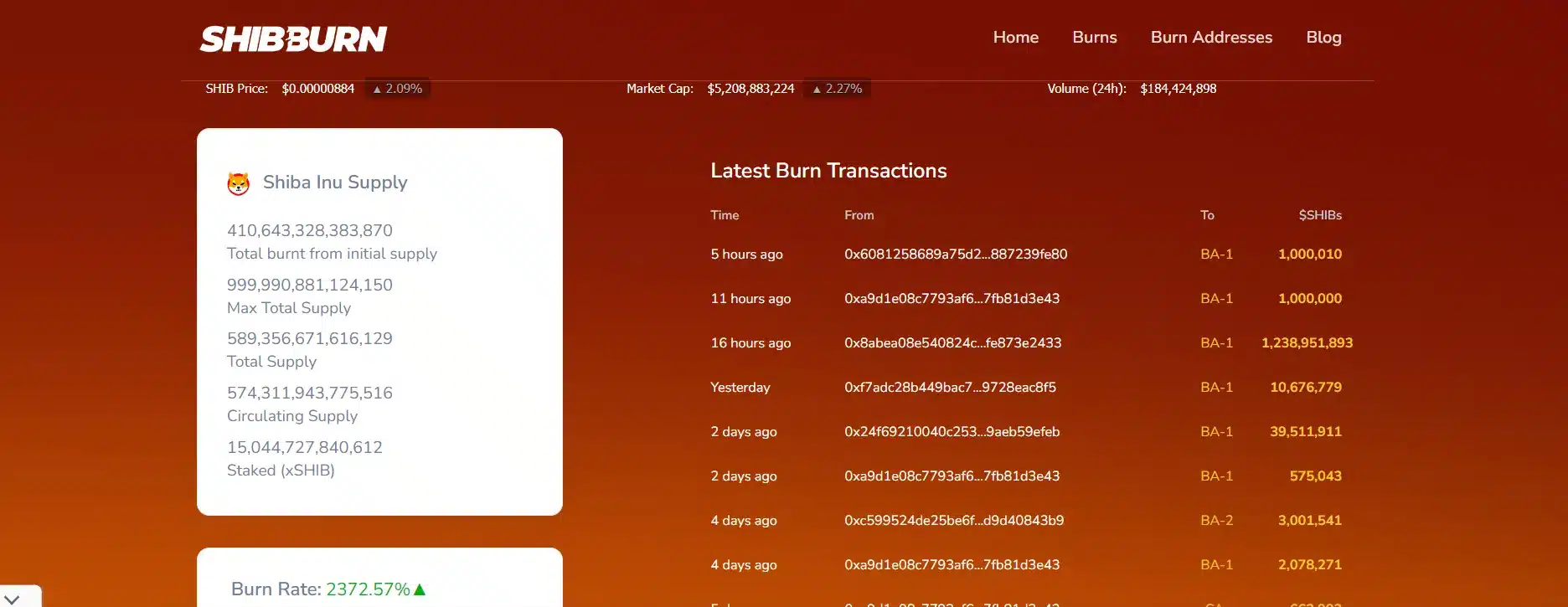Click BA-1 in the 16 hours ago row

coord(1216,342)
